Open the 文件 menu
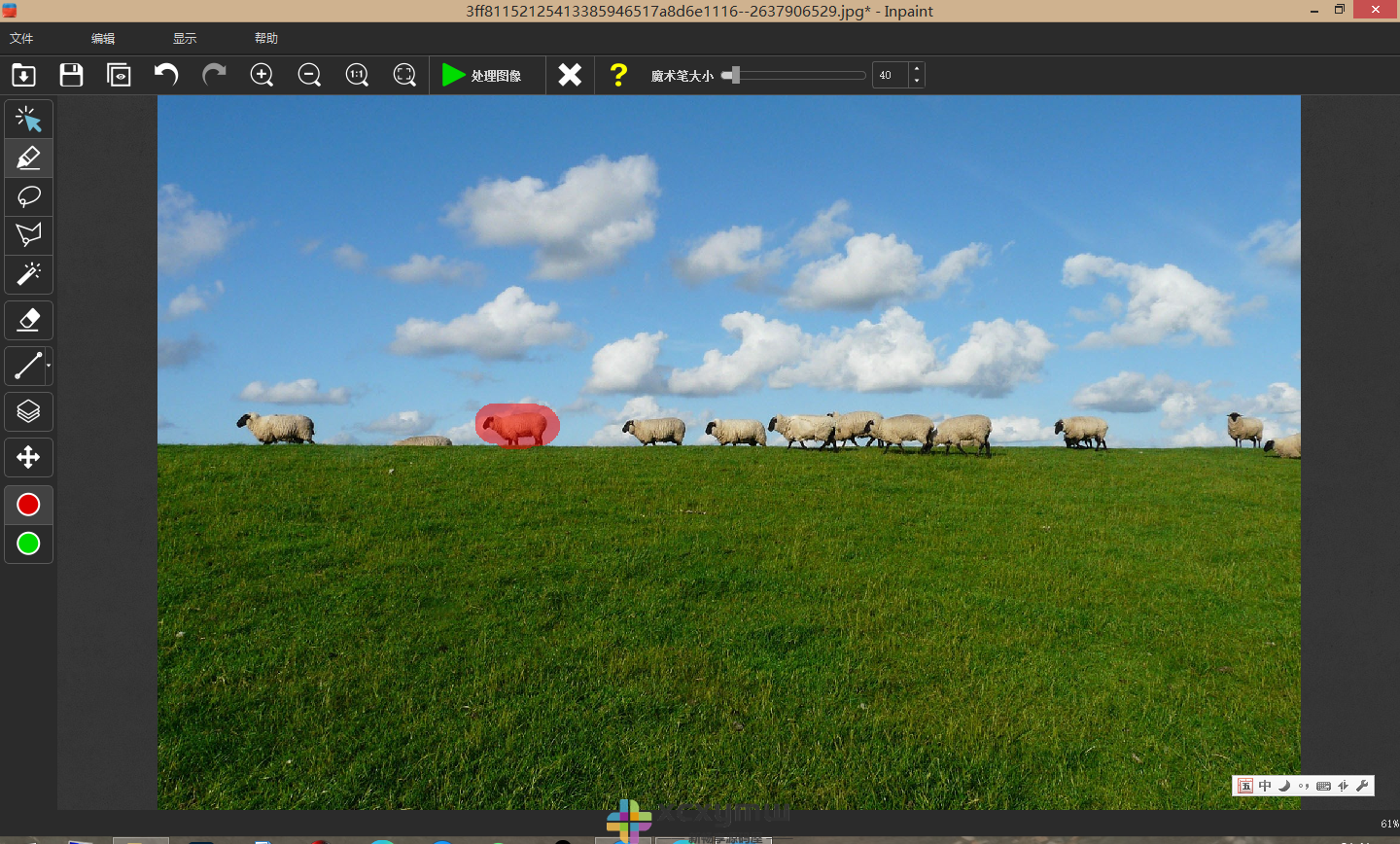The image size is (1400, 844). pos(21,38)
